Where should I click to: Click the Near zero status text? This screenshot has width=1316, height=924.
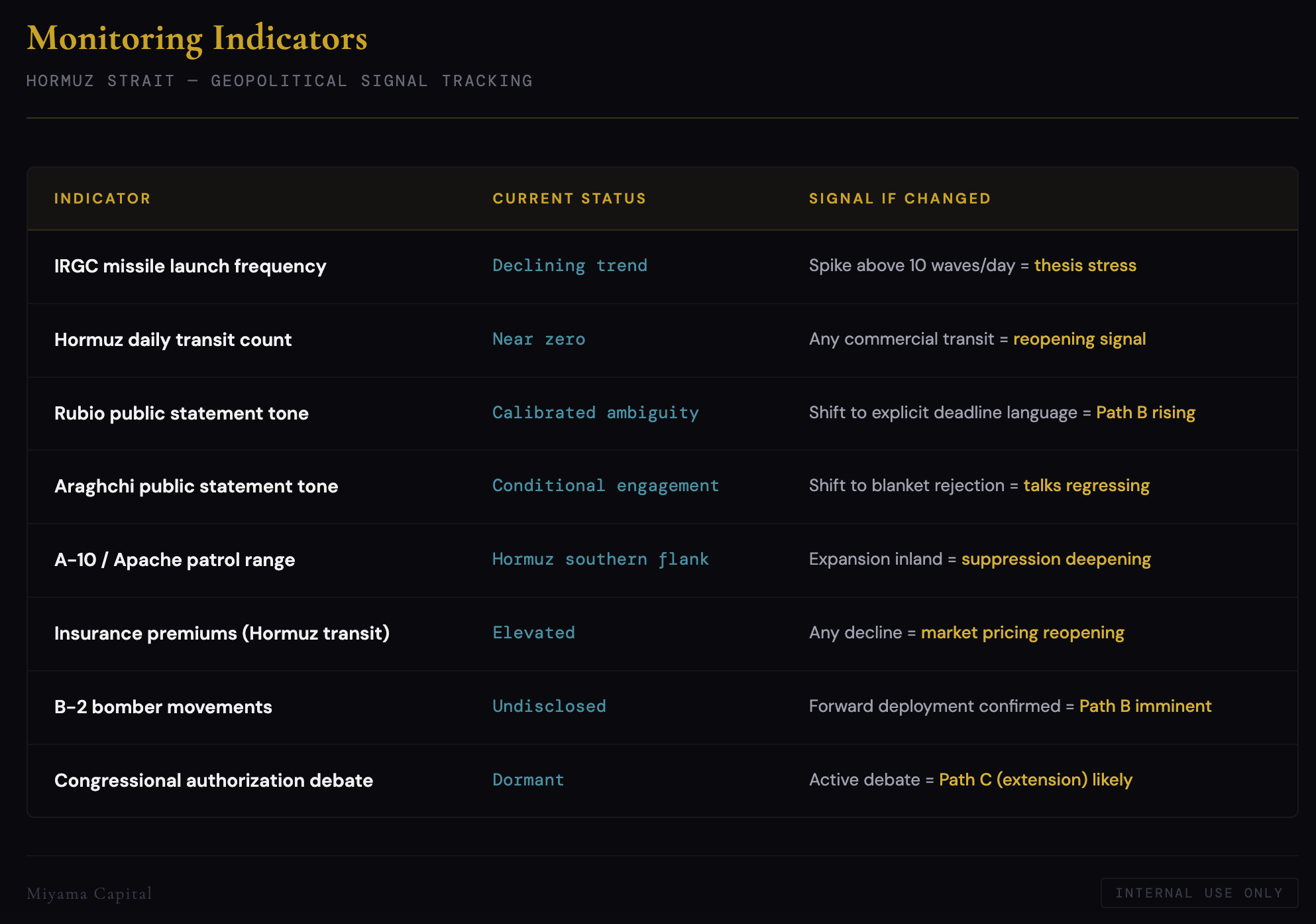(538, 339)
